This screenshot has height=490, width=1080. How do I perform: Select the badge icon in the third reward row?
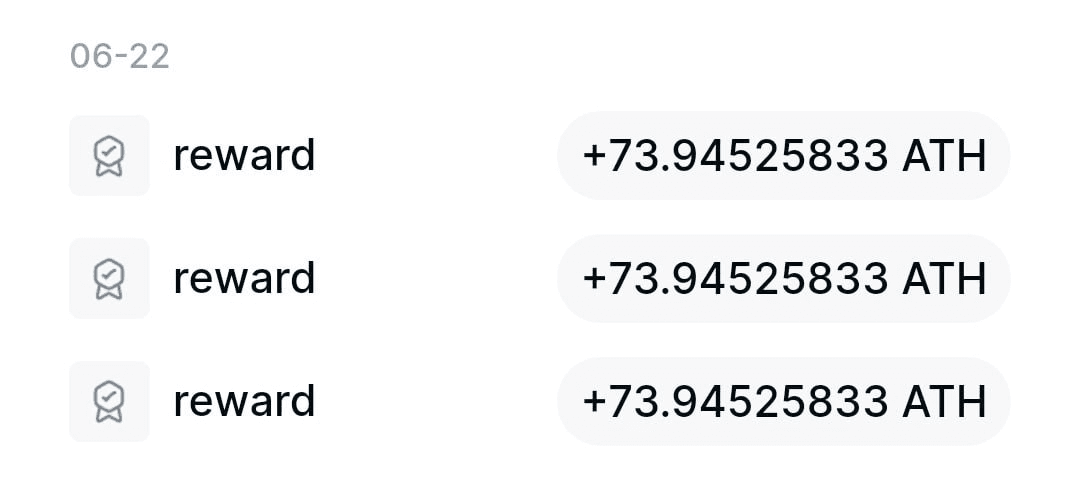point(109,401)
